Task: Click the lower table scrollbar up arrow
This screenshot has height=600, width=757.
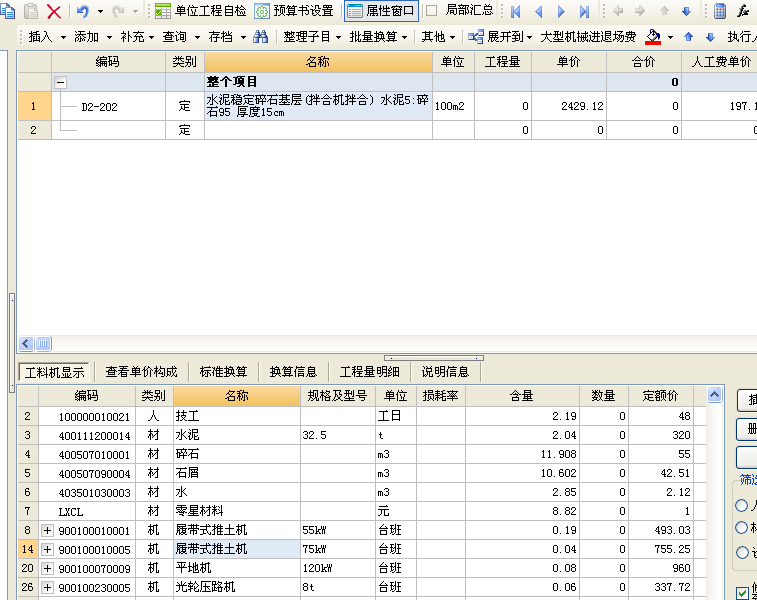Action: coord(714,395)
